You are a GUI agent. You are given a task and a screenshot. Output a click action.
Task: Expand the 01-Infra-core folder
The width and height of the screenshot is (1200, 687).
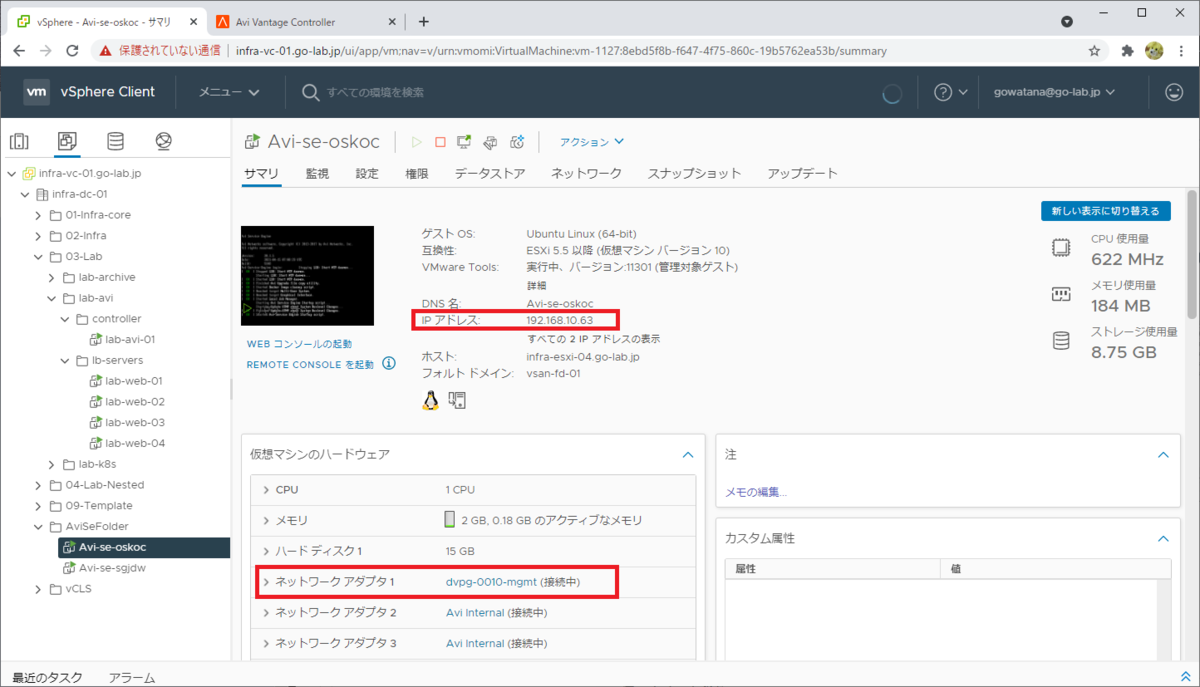pyautogui.click(x=38, y=215)
